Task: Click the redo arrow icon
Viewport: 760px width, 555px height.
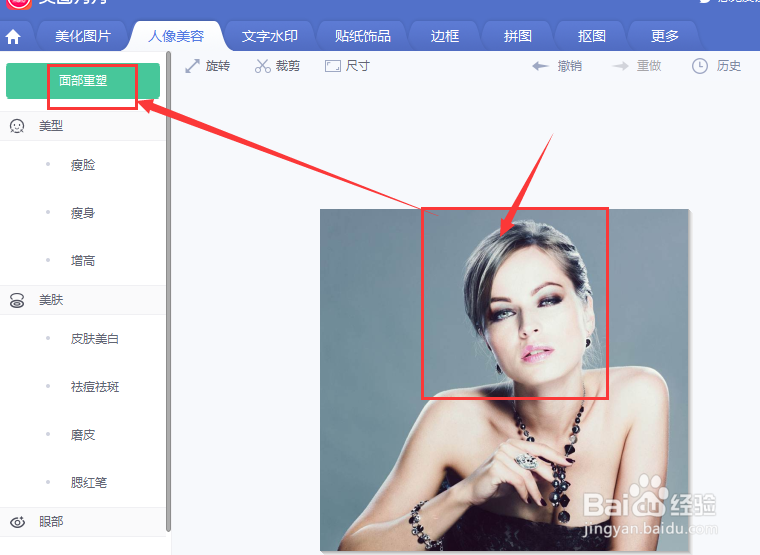Action: click(x=620, y=66)
